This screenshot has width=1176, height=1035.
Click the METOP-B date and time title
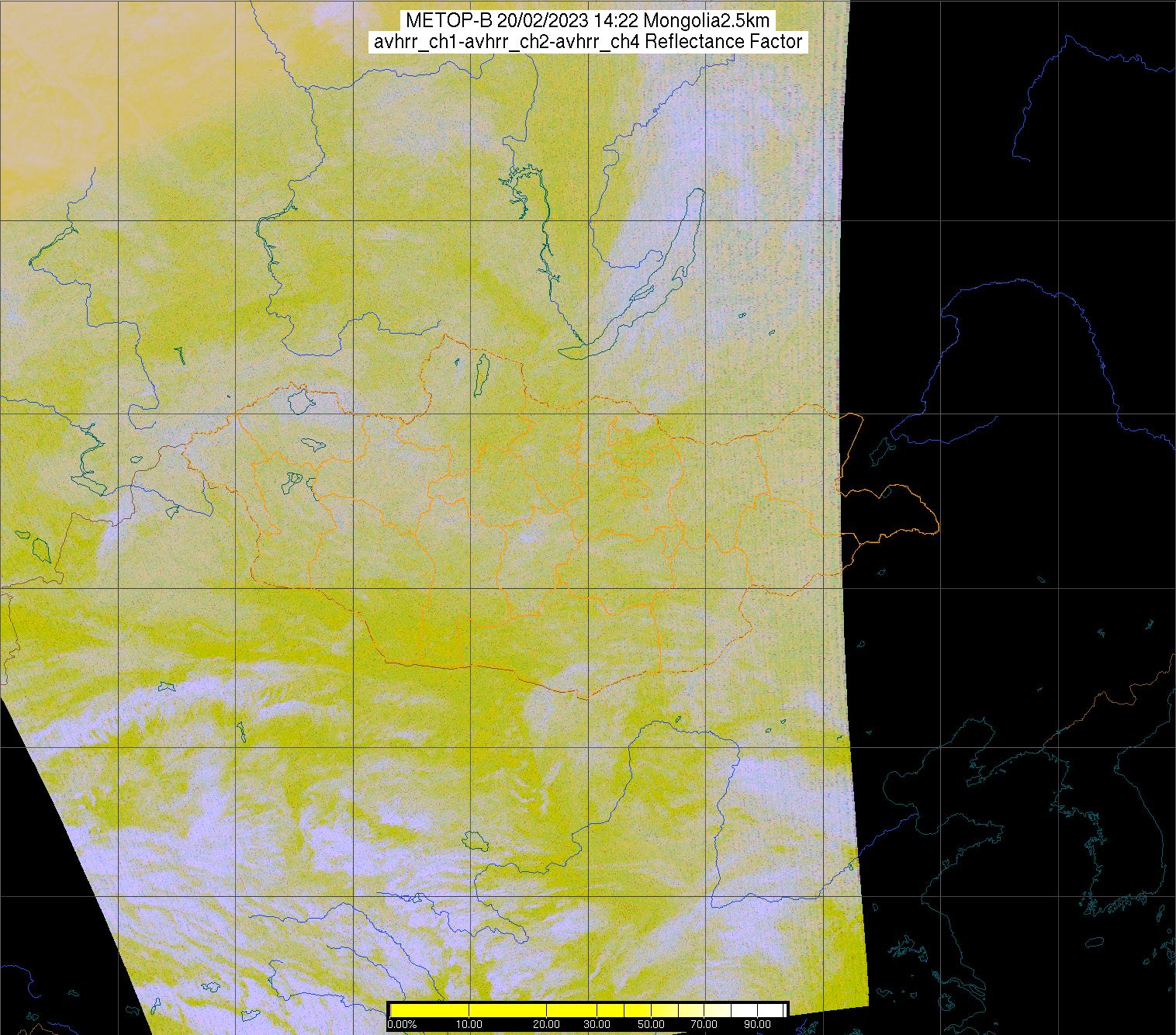pos(587,21)
